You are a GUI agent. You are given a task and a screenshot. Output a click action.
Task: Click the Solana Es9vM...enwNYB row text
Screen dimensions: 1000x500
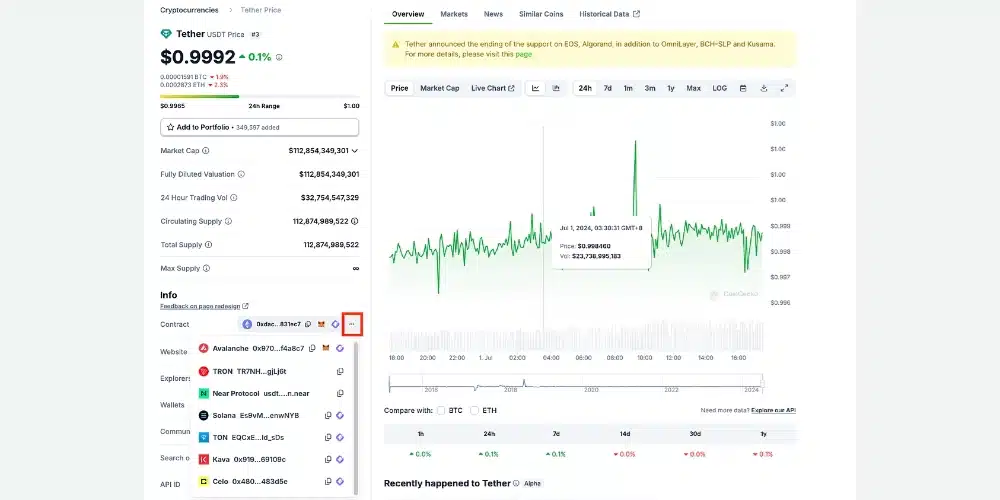256,415
